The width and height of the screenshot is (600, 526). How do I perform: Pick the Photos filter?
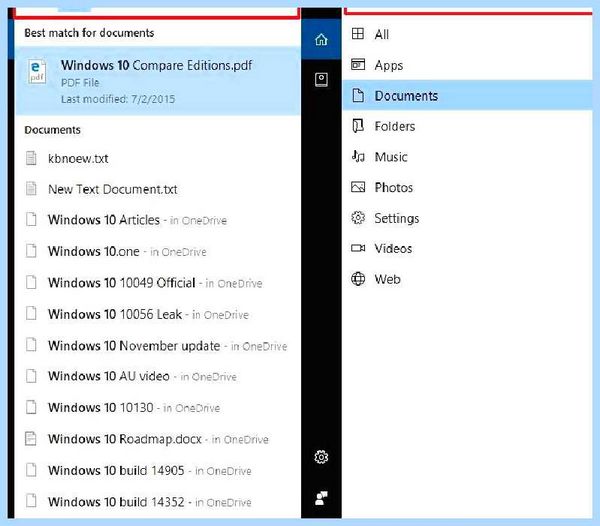point(467,187)
